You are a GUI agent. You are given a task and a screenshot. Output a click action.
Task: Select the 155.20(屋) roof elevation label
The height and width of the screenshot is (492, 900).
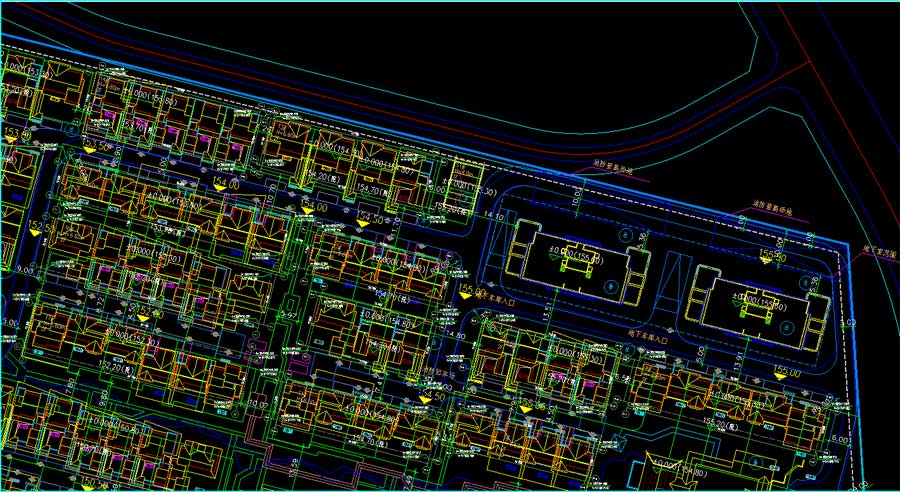[720, 425]
